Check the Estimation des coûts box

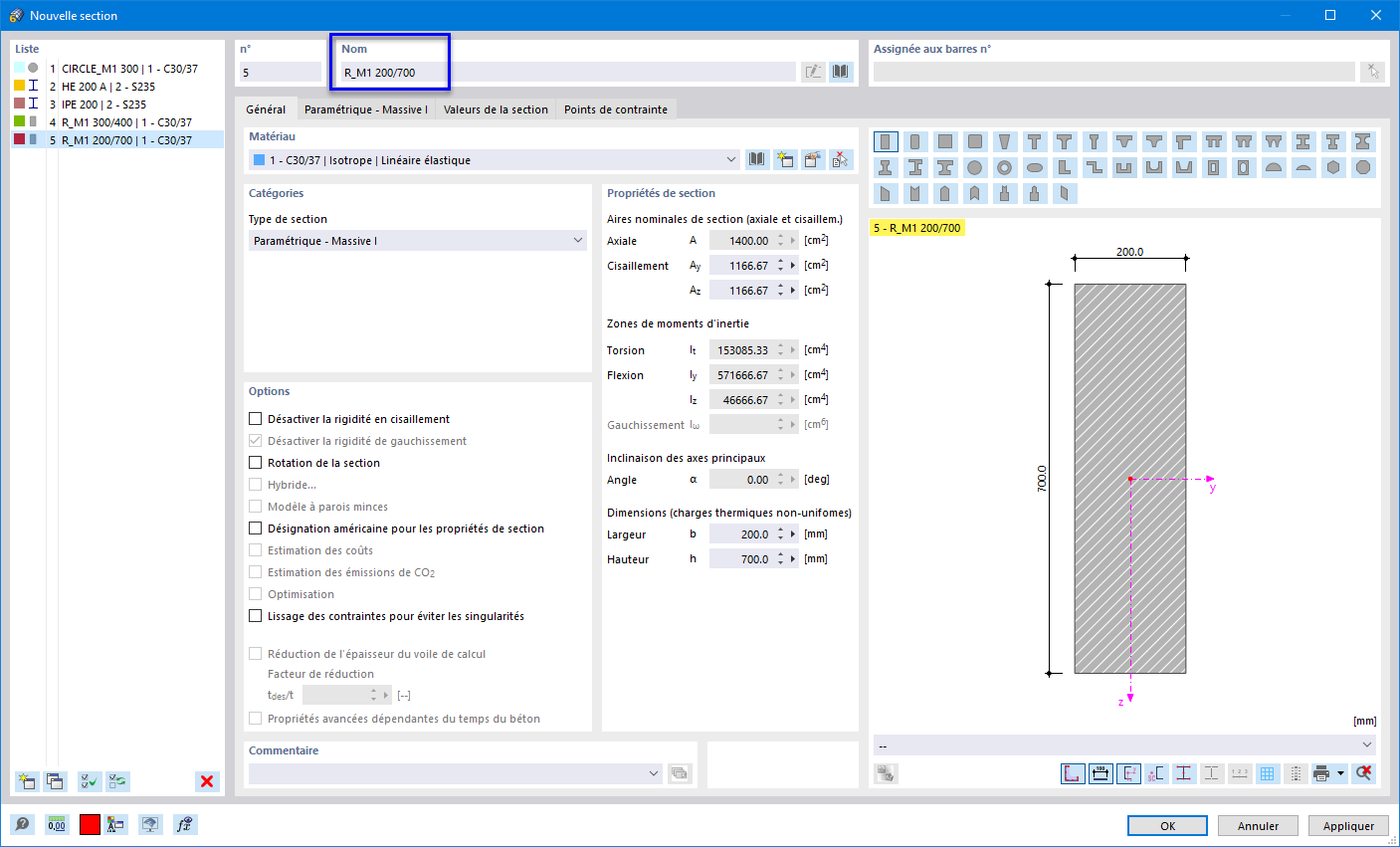(256, 550)
